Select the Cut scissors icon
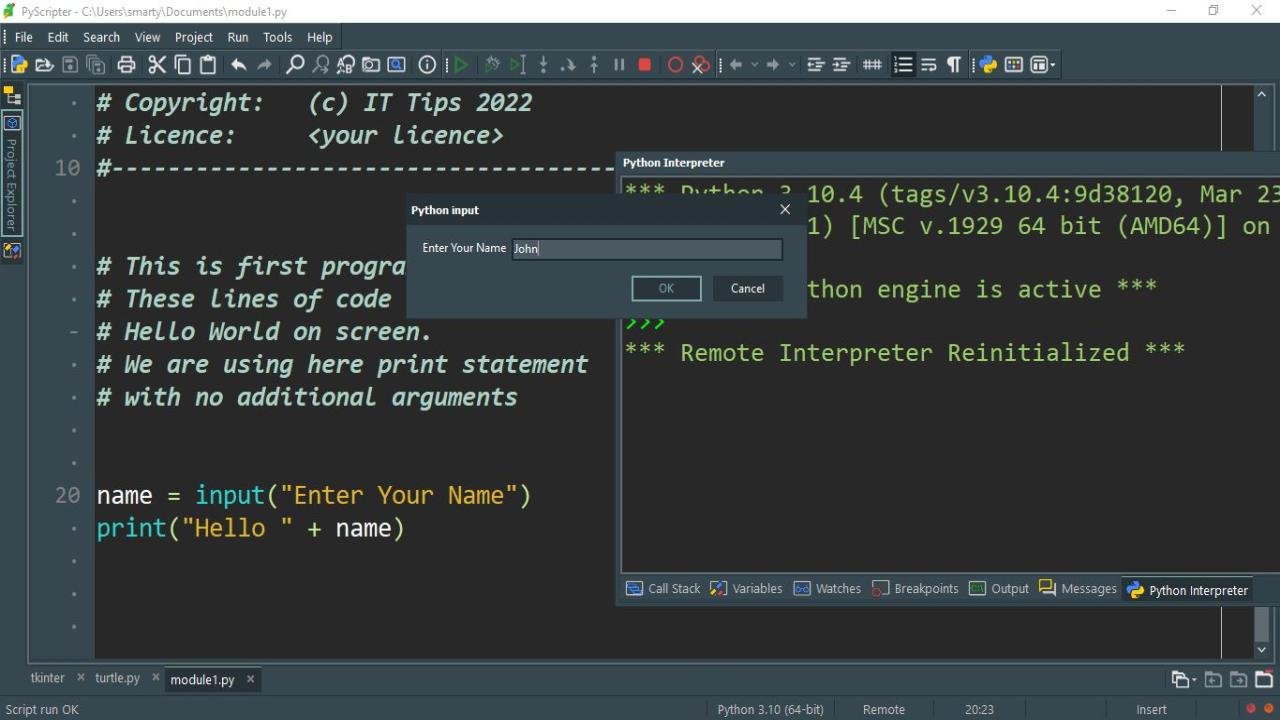This screenshot has height=720, width=1280. [x=157, y=65]
